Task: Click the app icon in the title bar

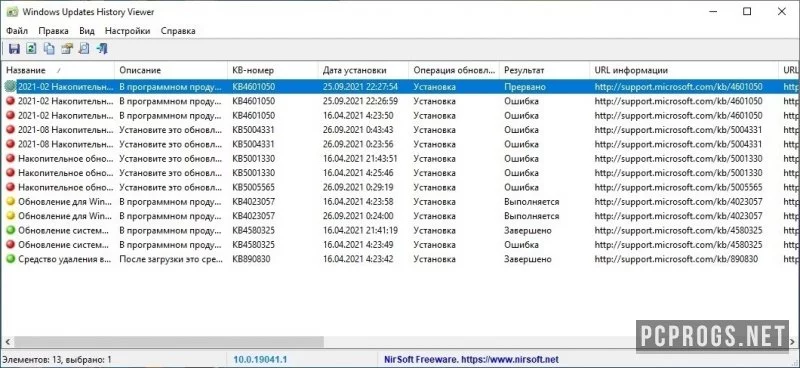Action: click(12, 12)
